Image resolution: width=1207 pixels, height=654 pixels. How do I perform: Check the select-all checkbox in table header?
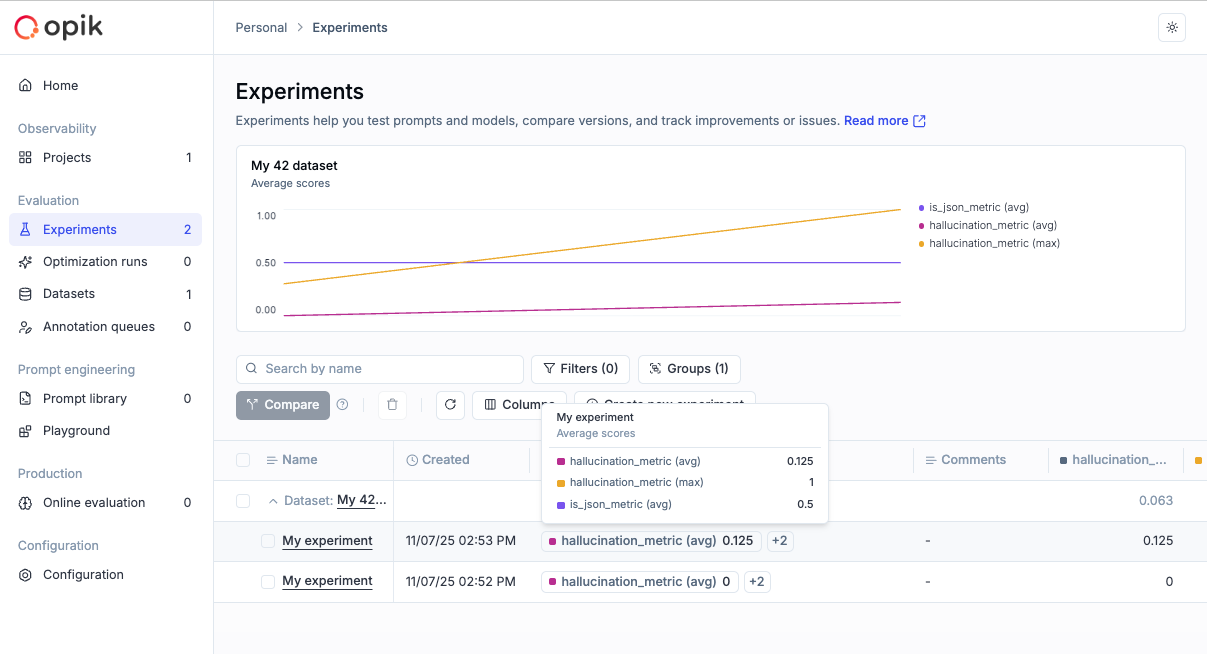(243, 459)
